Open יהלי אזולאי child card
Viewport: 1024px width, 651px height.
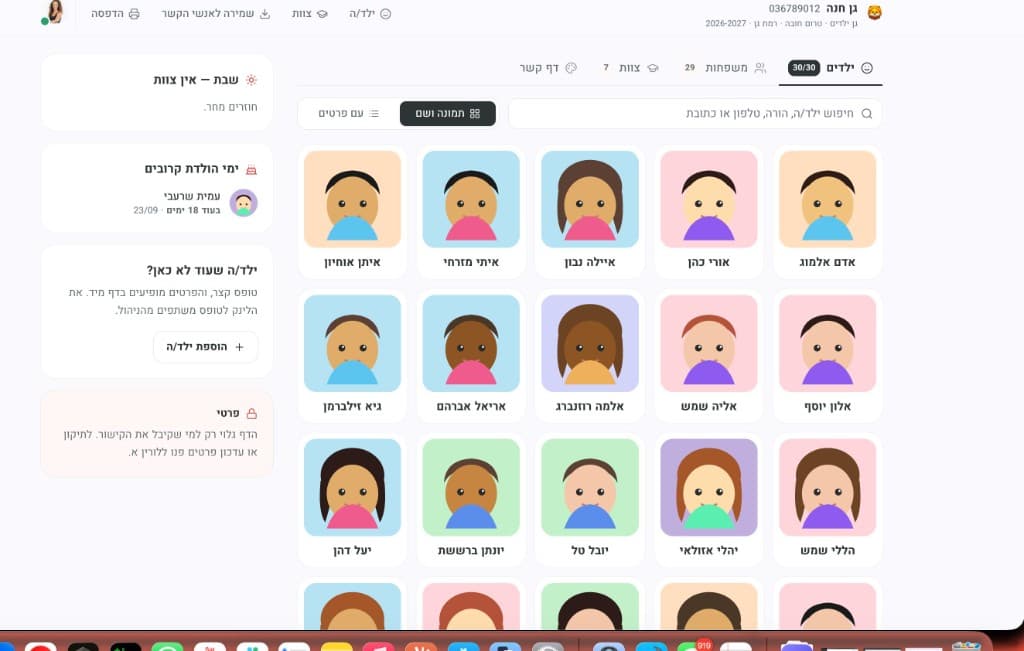coord(709,500)
